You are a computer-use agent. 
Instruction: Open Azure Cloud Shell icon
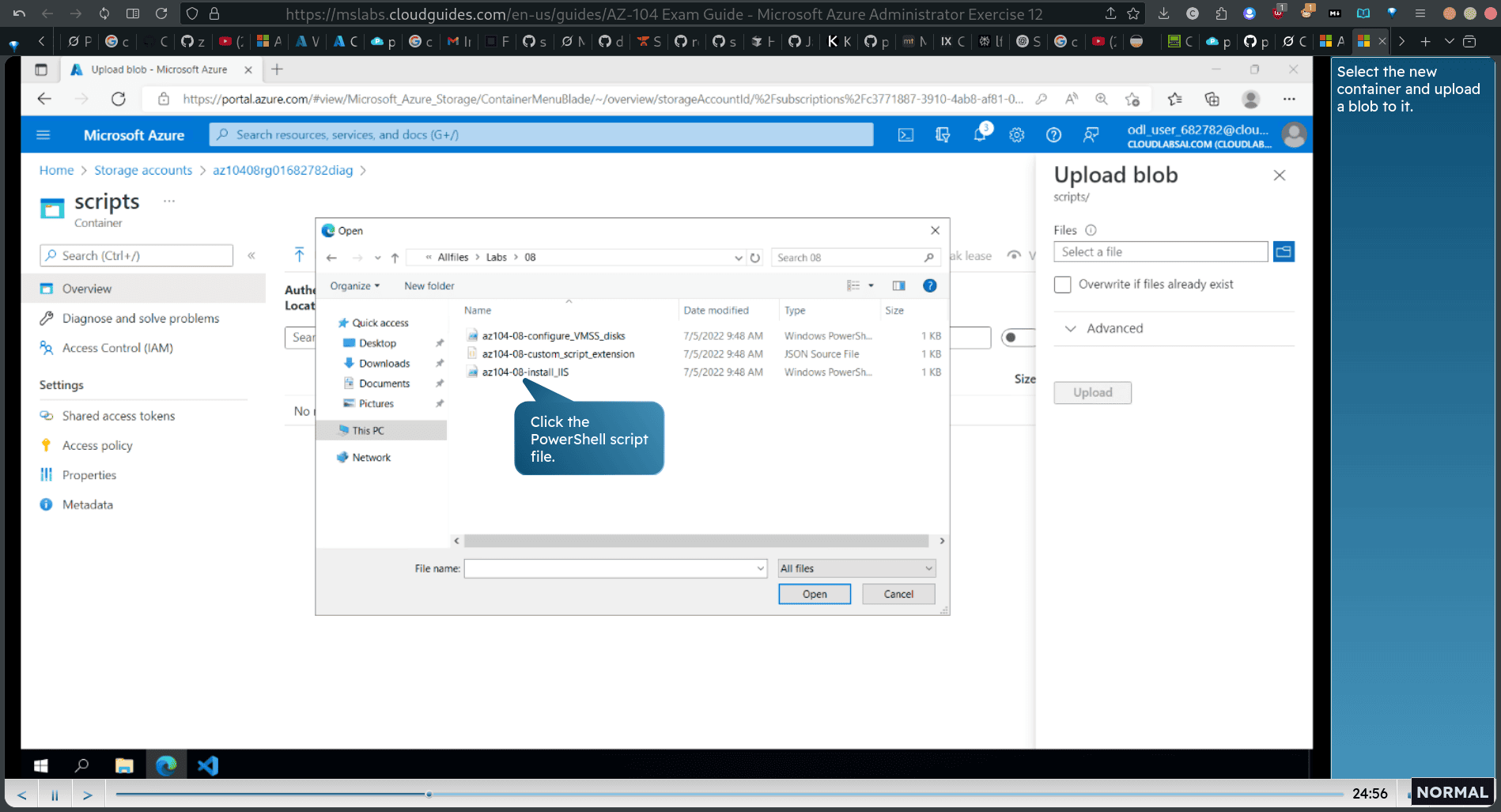(x=906, y=135)
